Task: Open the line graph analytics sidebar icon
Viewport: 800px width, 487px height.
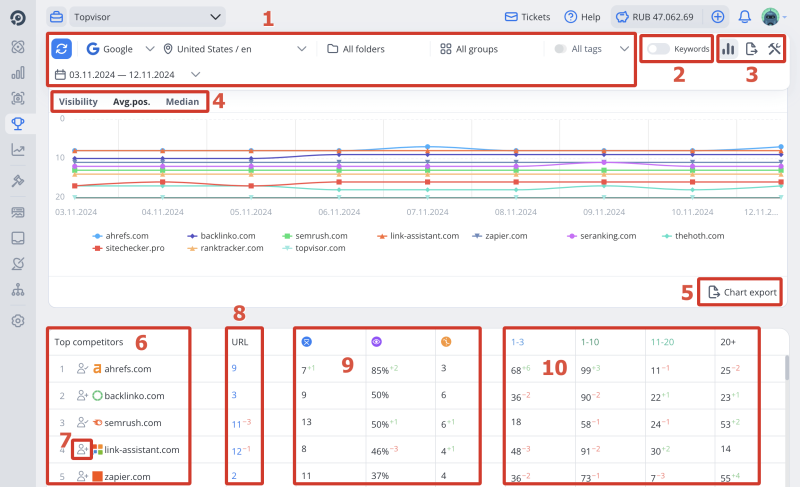Action: coord(18,150)
